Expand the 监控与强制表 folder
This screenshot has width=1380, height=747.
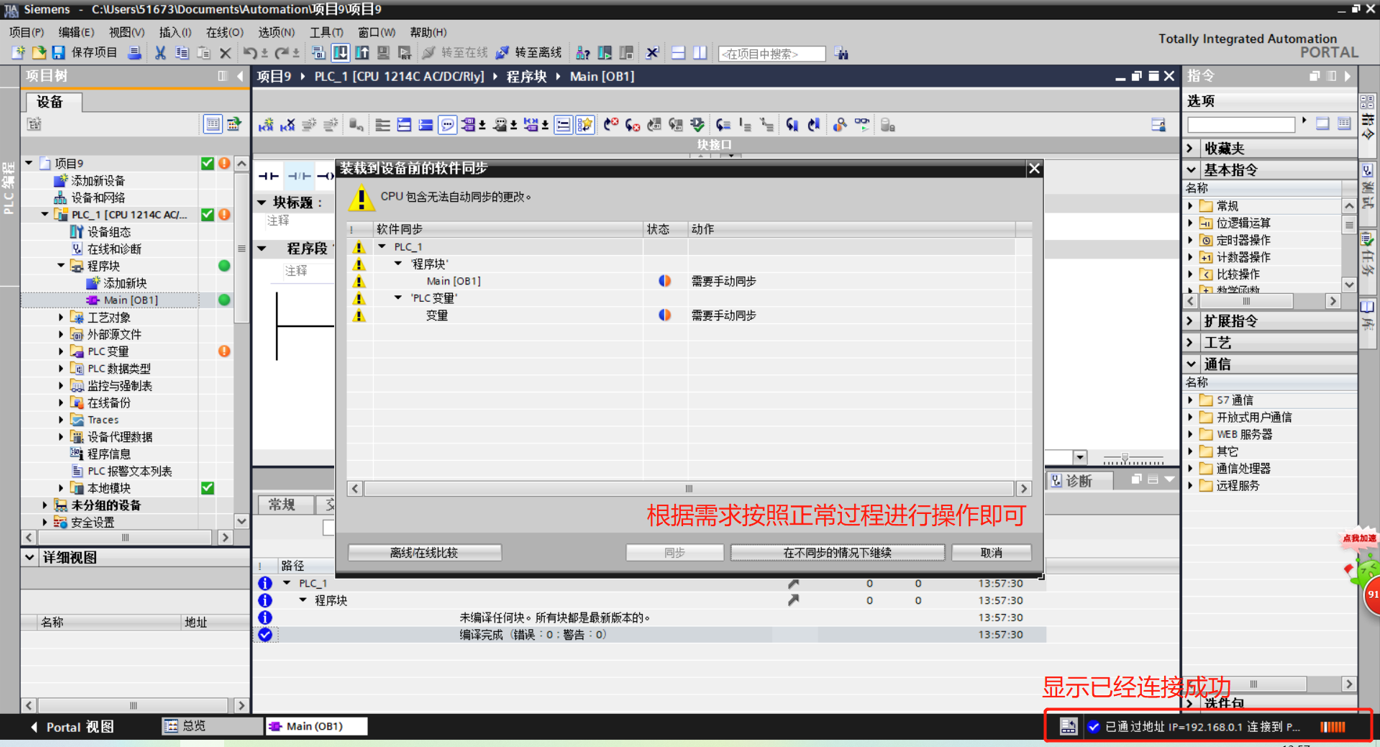61,385
